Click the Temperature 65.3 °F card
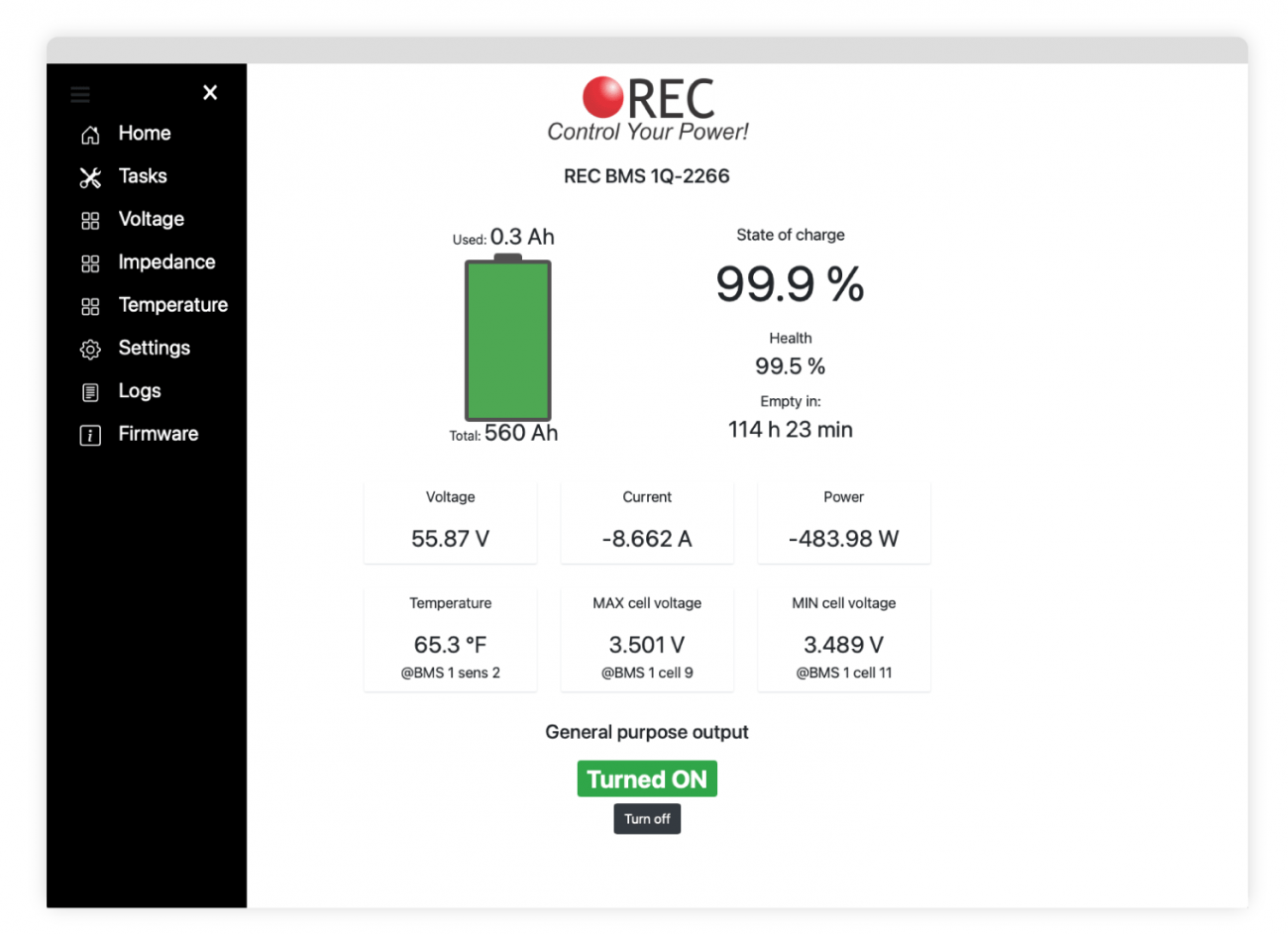Image resolution: width=1288 pixels, height=934 pixels. click(x=450, y=639)
